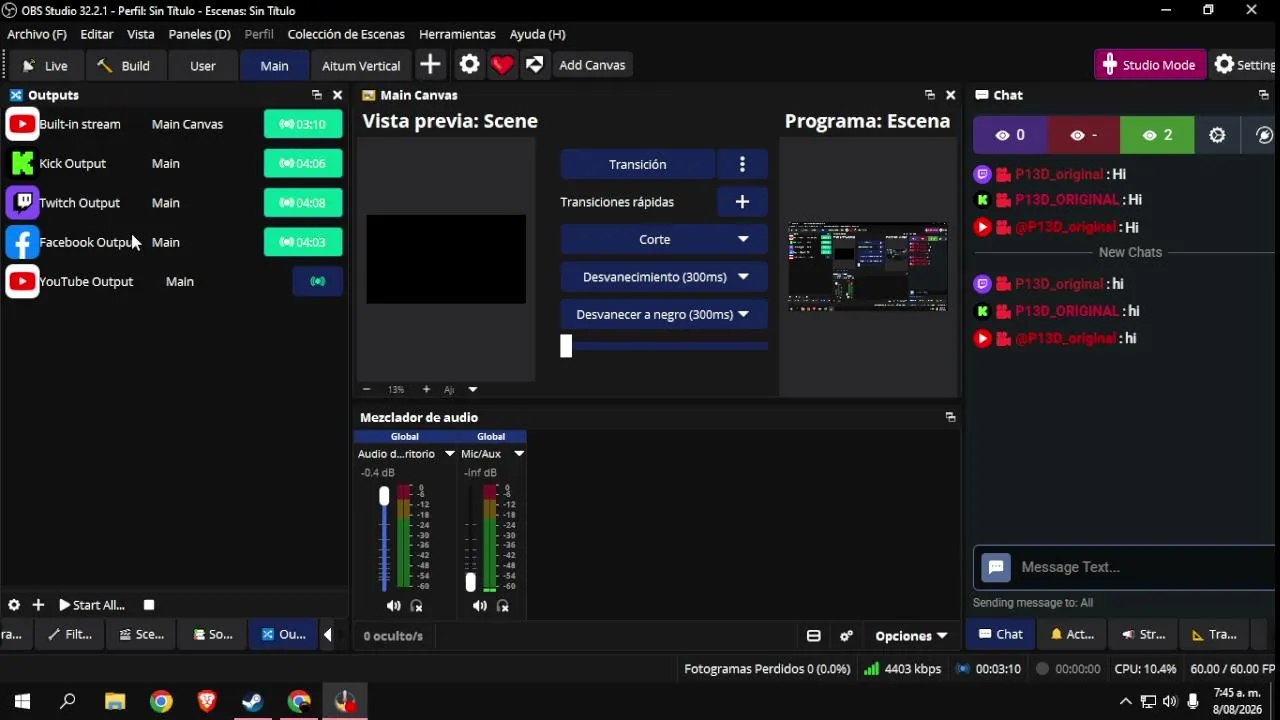Click the Windows Start button

pyautogui.click(x=23, y=701)
